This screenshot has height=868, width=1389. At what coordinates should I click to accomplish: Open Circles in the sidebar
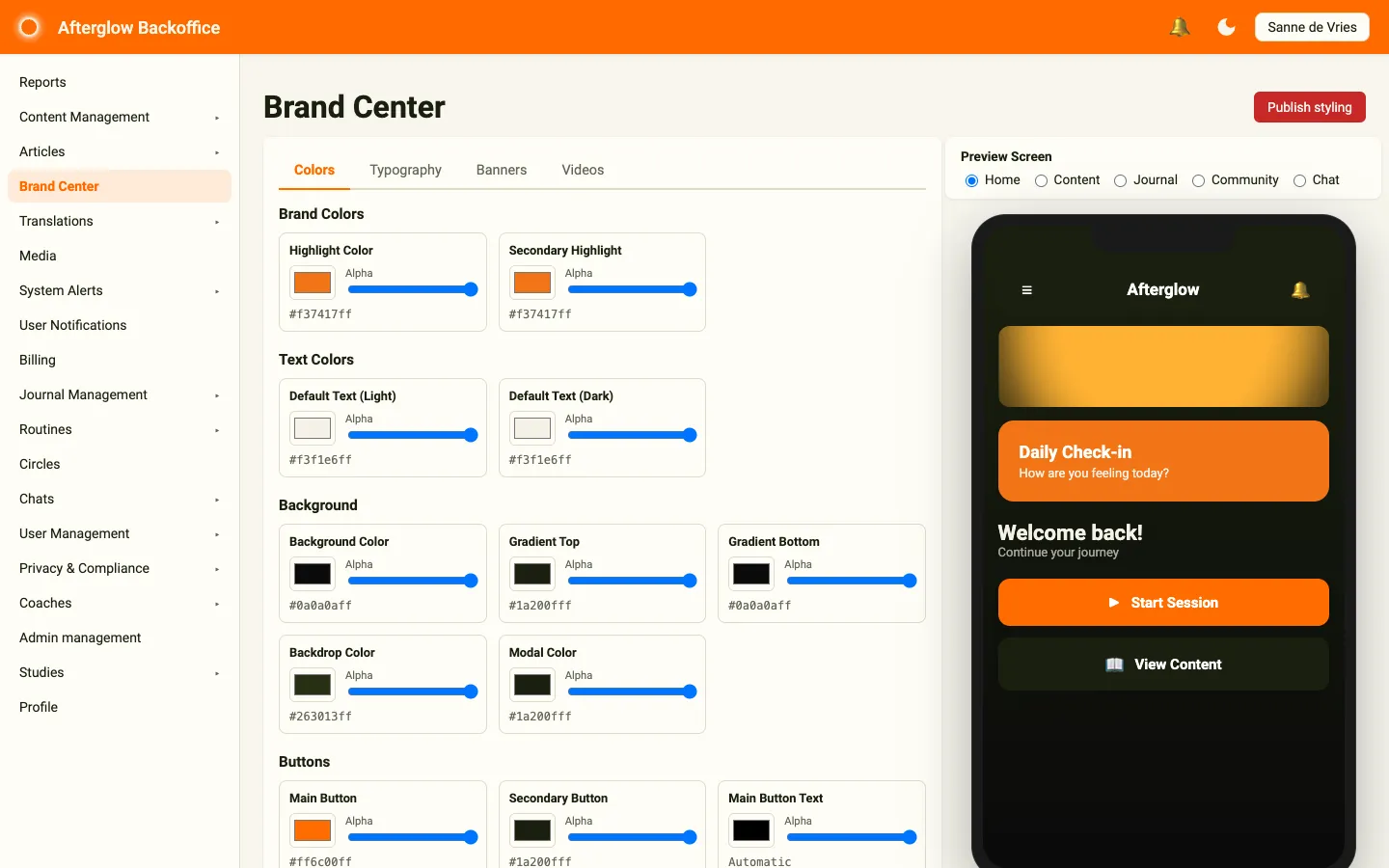click(120, 464)
